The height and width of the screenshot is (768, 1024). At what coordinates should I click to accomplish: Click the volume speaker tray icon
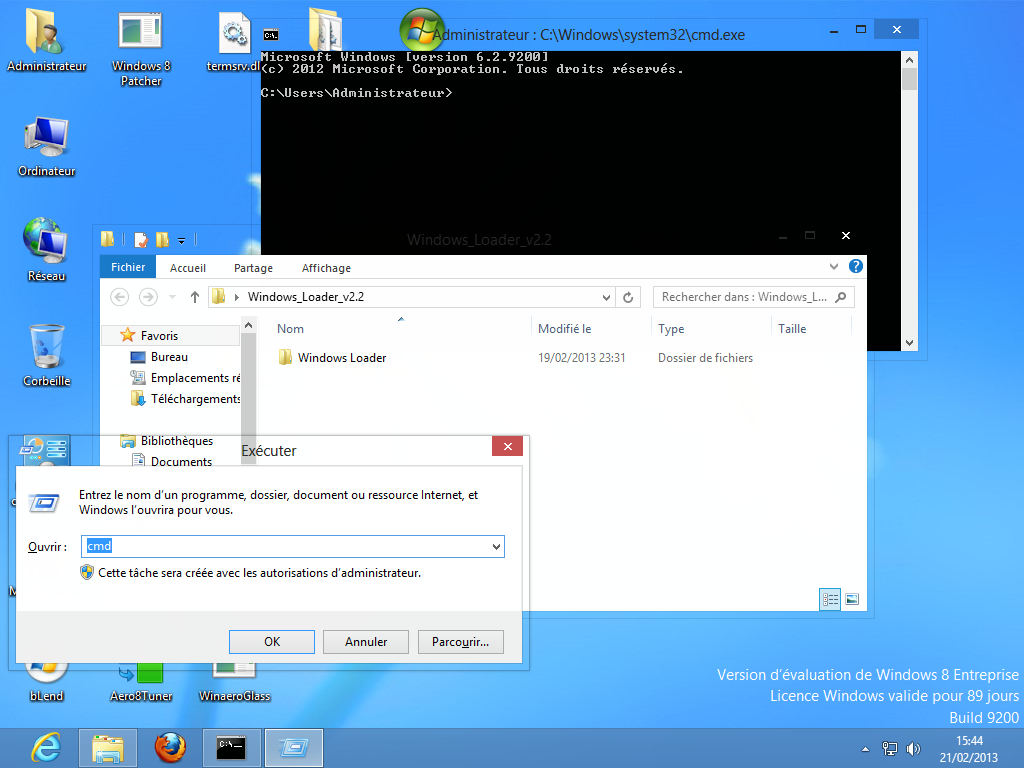(x=914, y=748)
